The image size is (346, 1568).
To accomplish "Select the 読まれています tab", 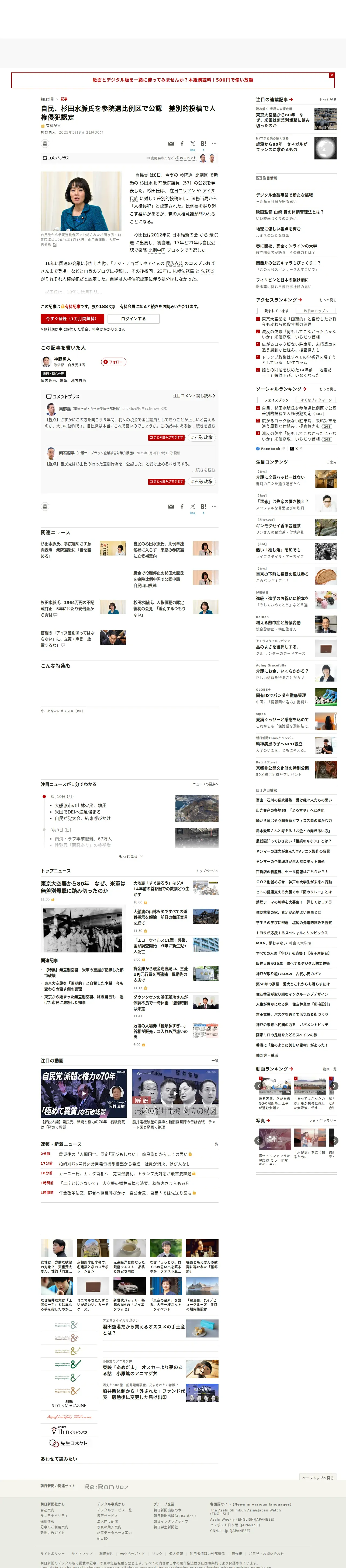I will pos(276,310).
